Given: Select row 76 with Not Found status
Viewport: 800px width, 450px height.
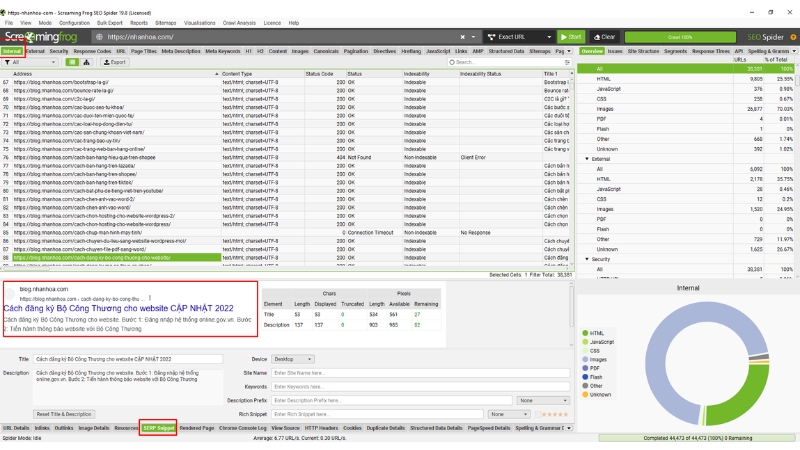Looking at the screenshot, I should point(287,158).
